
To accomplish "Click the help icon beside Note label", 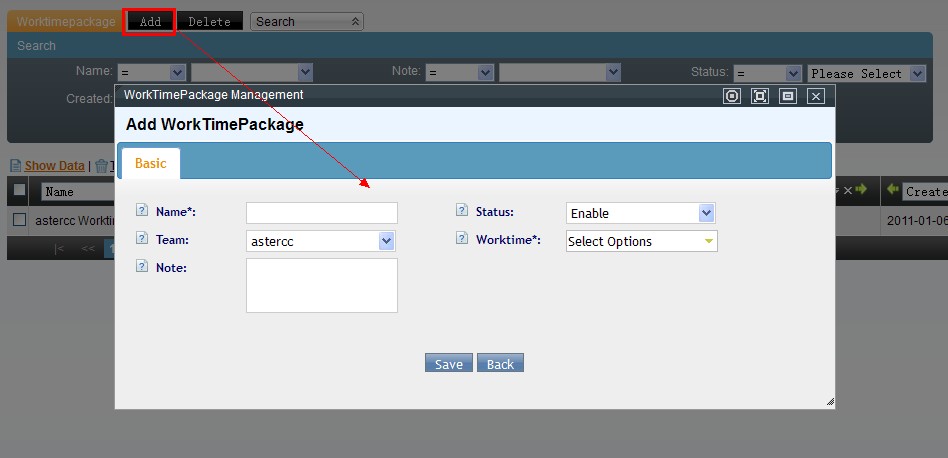I will click(x=141, y=266).
